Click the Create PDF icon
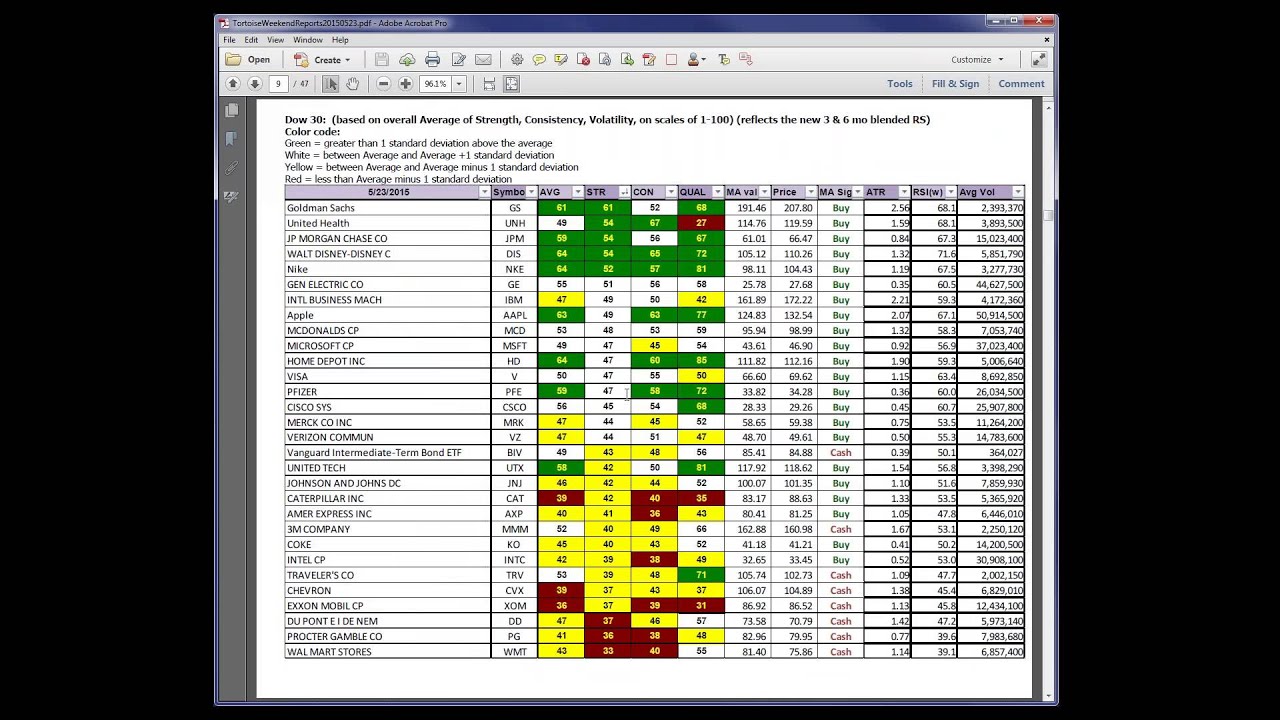The width and height of the screenshot is (1280, 720). click(x=301, y=60)
